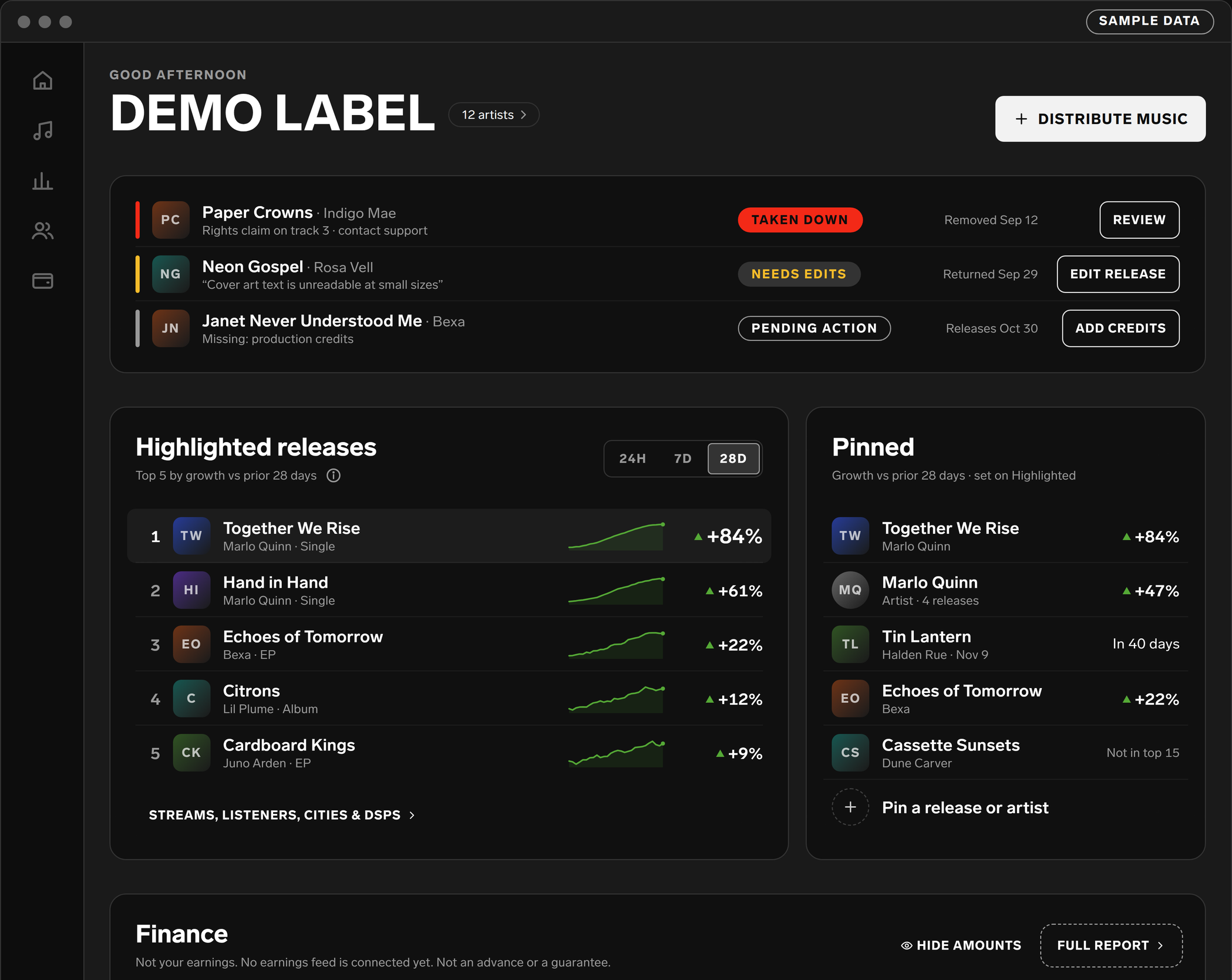Click the C avatar of Citrons

pos(191,698)
